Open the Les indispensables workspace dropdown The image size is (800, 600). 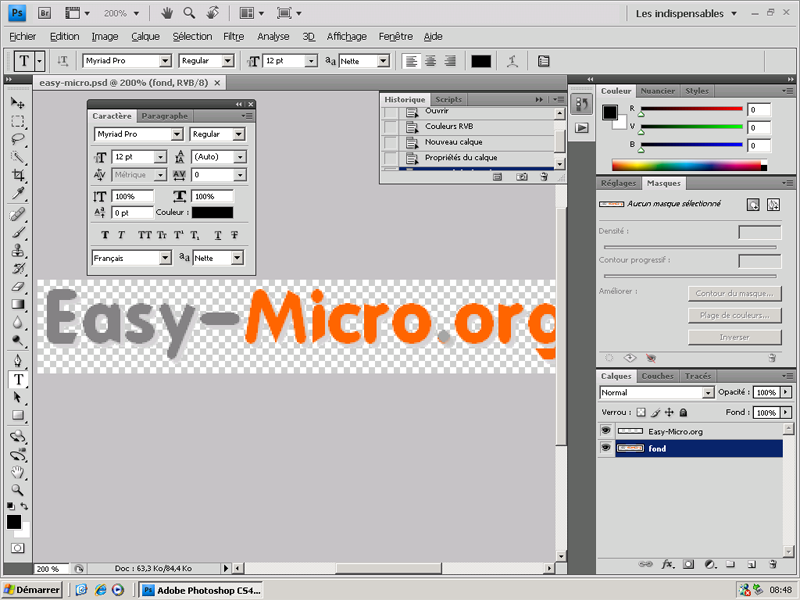[686, 13]
